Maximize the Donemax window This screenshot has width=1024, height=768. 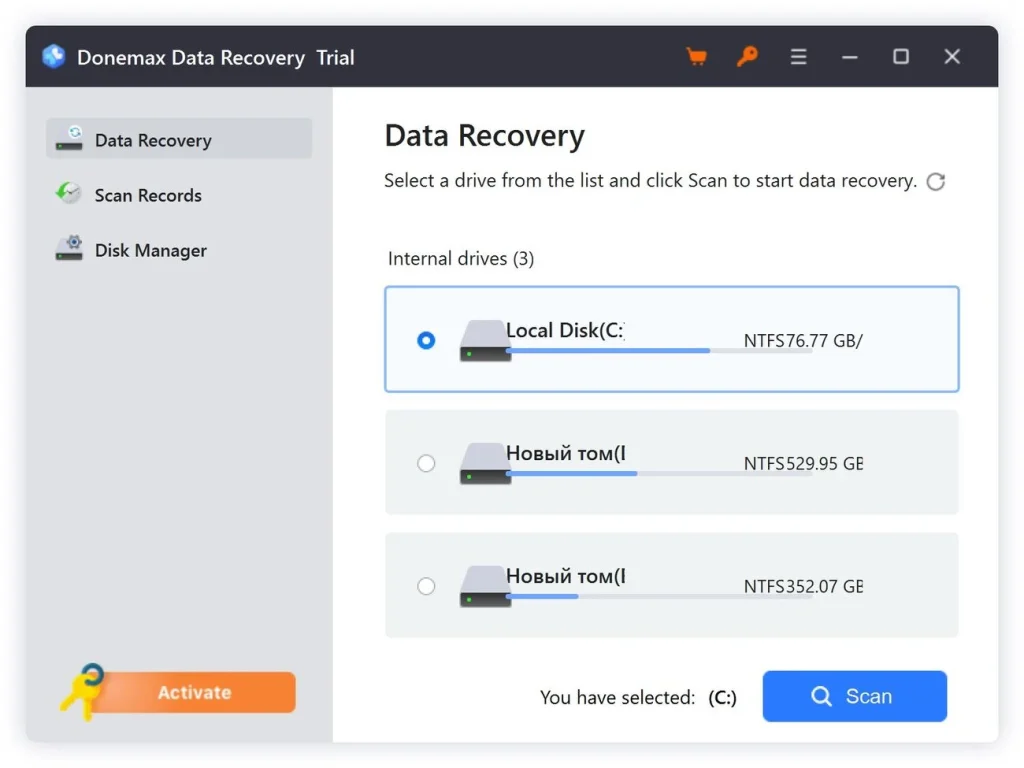pos(901,57)
